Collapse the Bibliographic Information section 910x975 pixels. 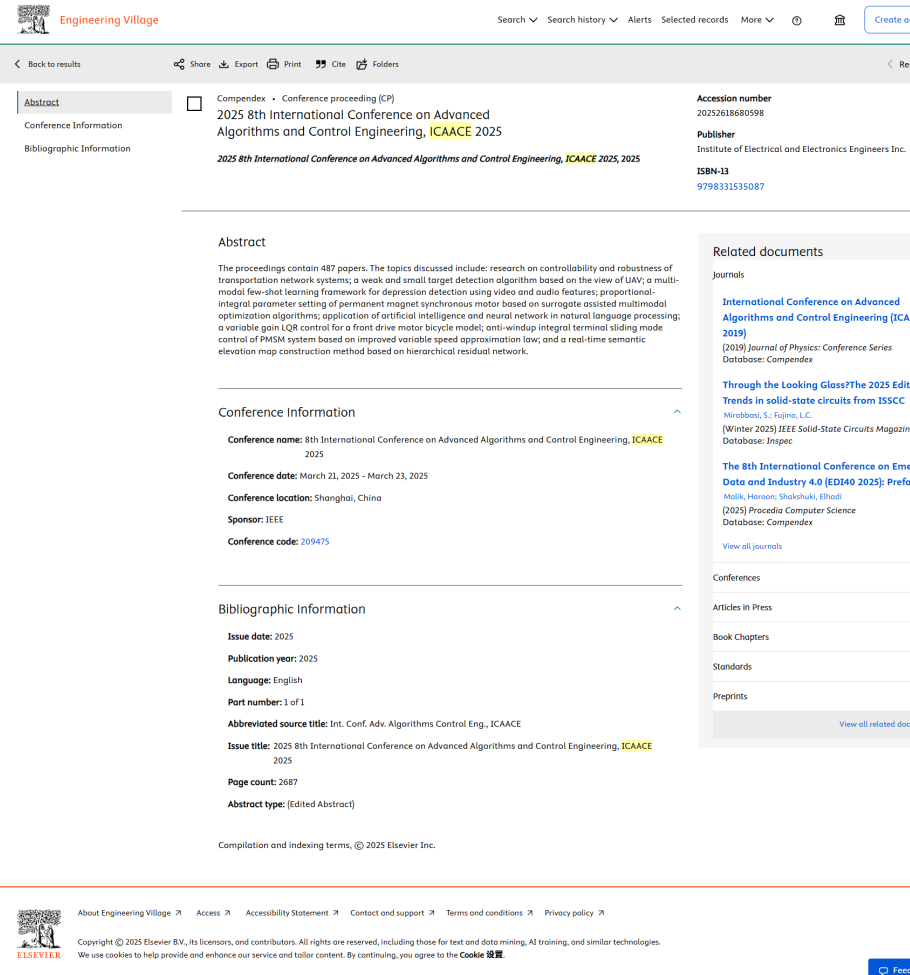[x=677, y=608]
